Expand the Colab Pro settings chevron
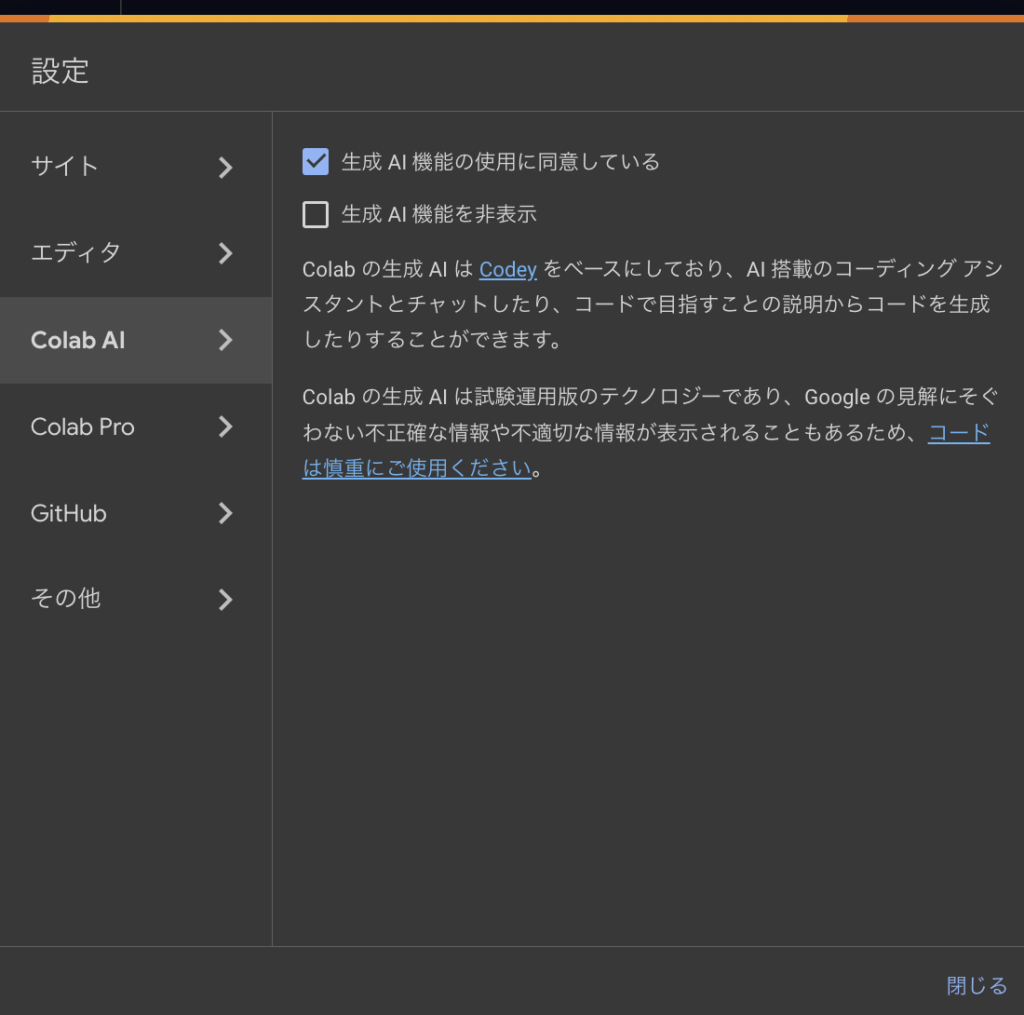The image size is (1024, 1015). coord(225,427)
